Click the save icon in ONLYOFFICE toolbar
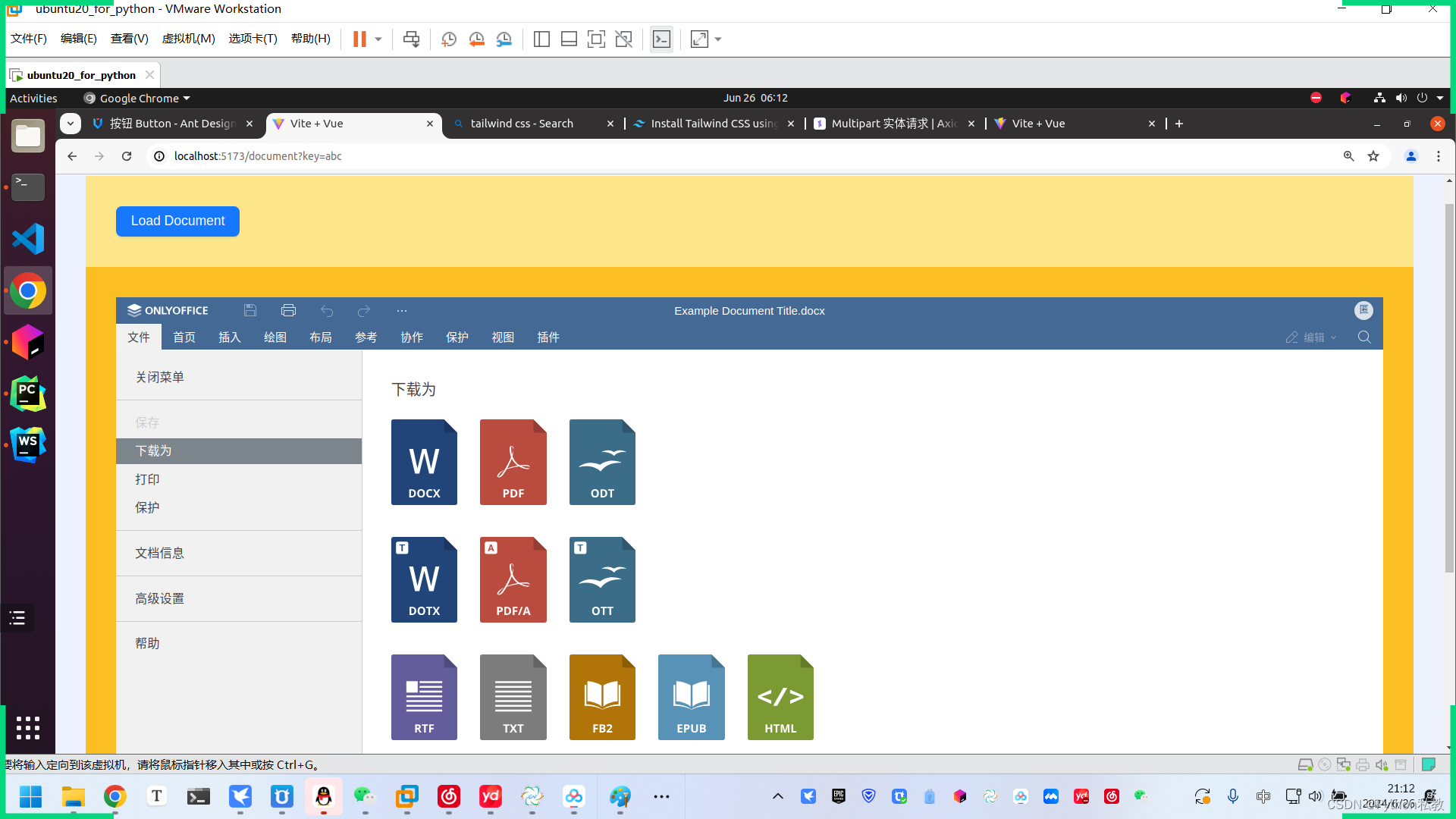 (250, 310)
